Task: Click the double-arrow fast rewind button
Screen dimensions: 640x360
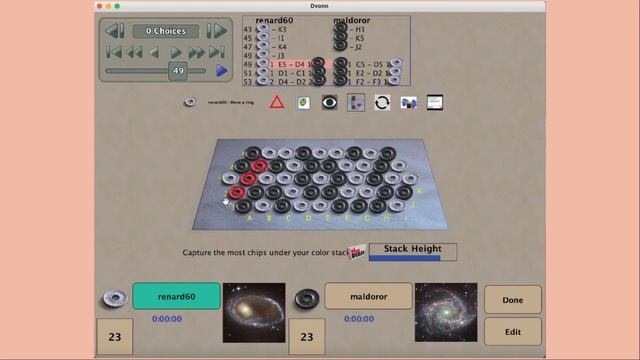Action: pyautogui.click(x=134, y=52)
